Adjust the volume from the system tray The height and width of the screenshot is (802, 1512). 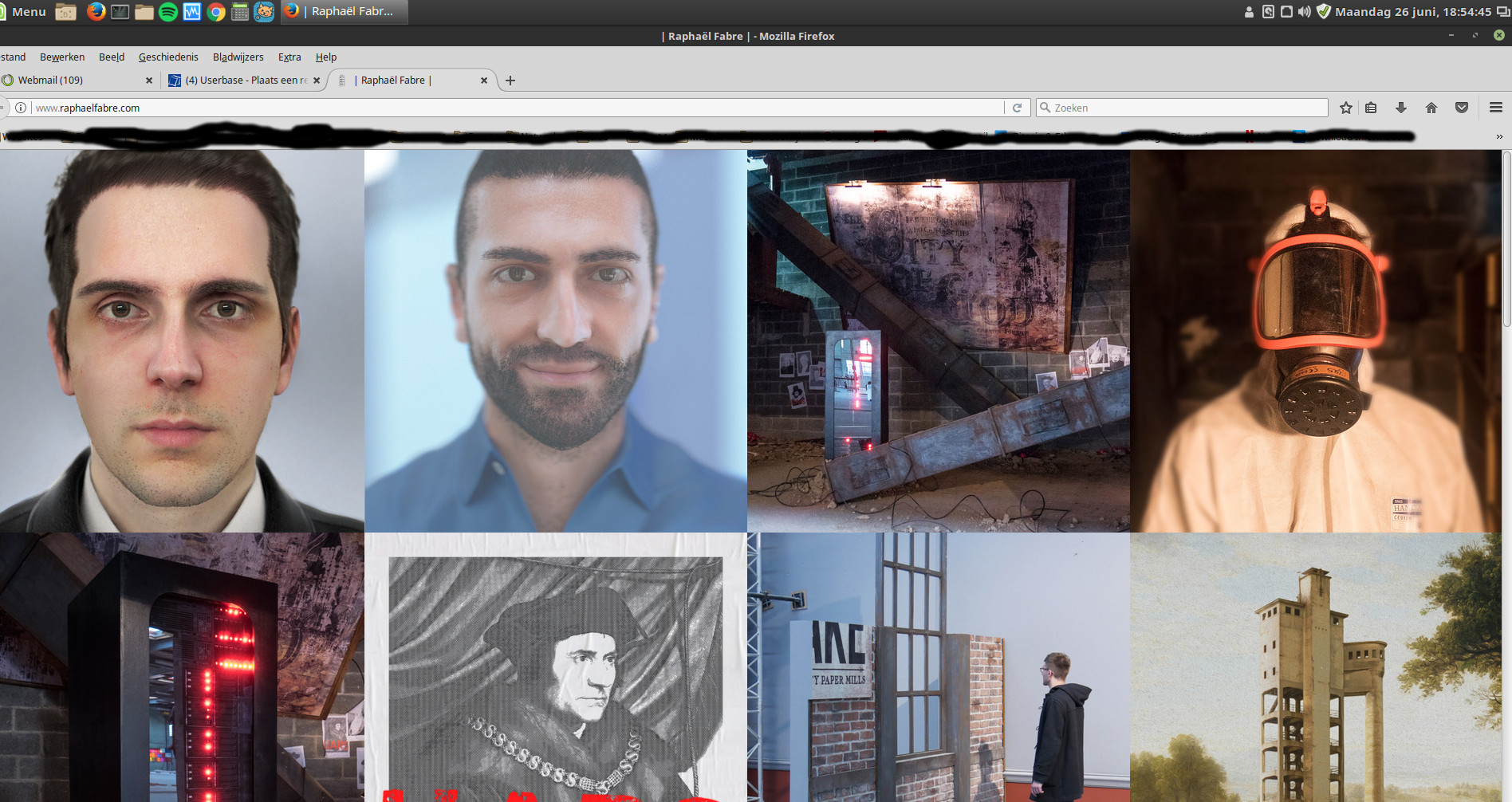1304,12
